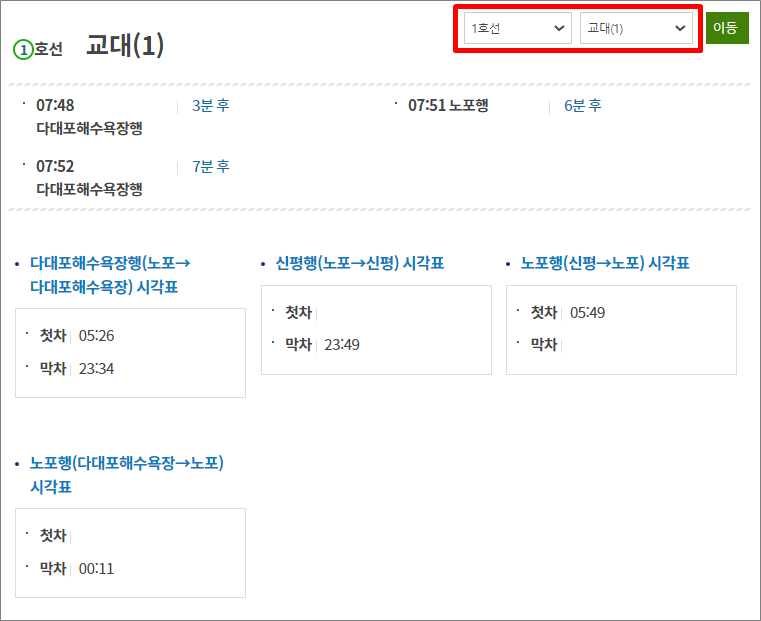The width and height of the screenshot is (761, 621).
Task: Click last train time 23:34
Action: [x=96, y=369]
